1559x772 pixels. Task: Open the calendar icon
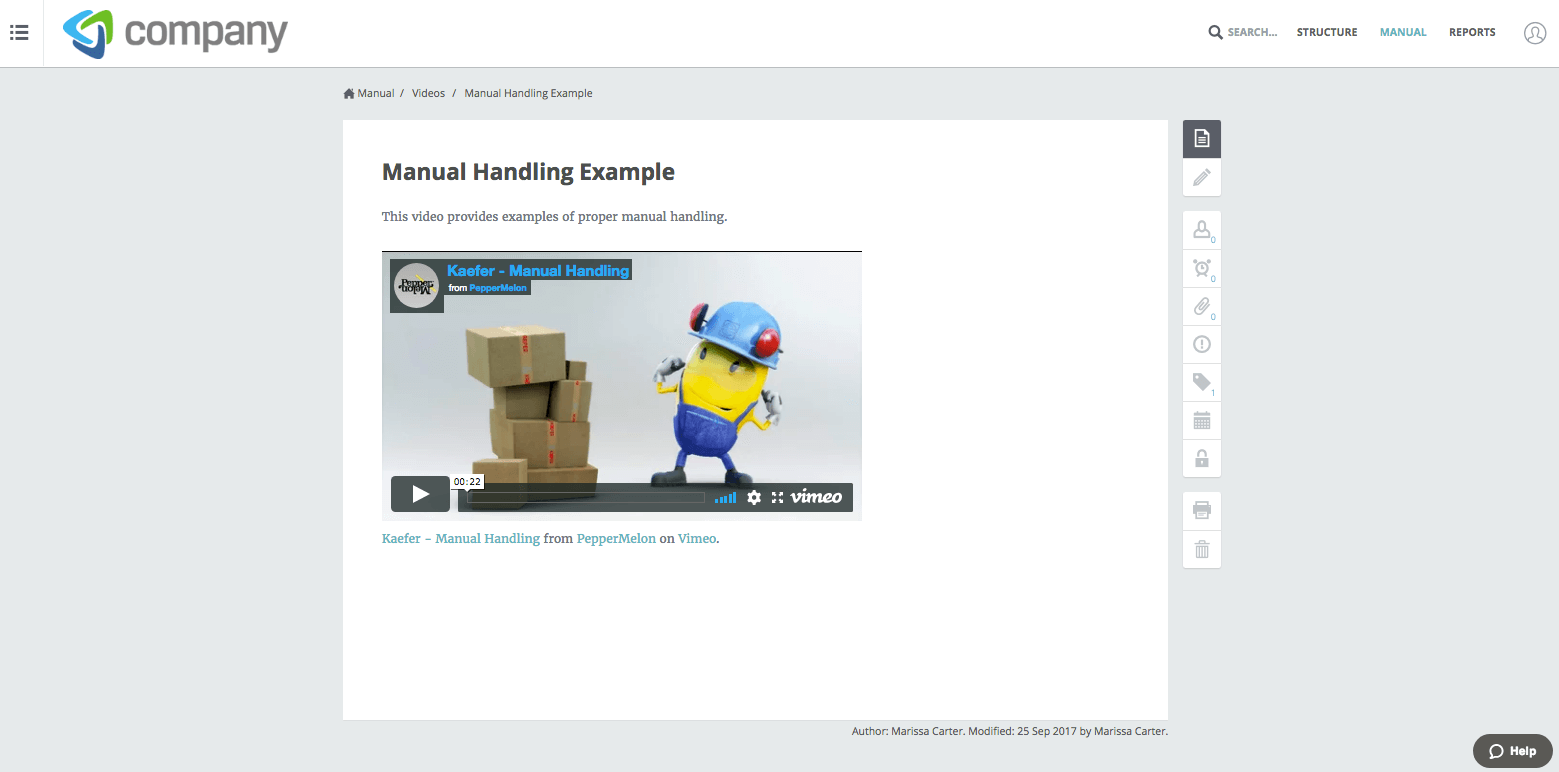pos(1202,420)
